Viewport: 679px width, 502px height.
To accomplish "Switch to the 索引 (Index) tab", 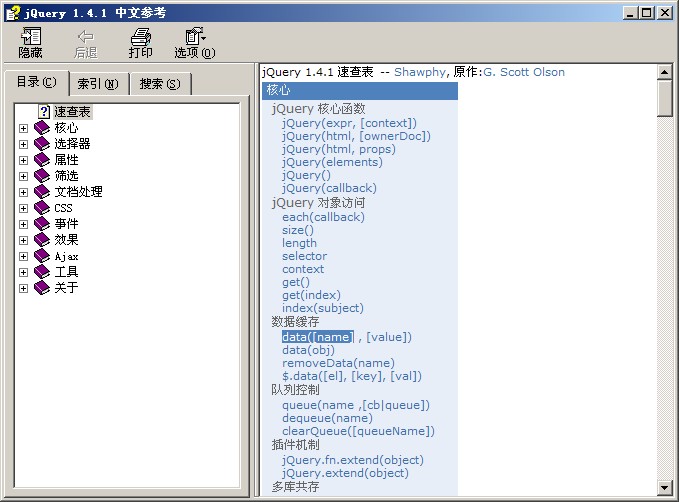I will [98, 84].
